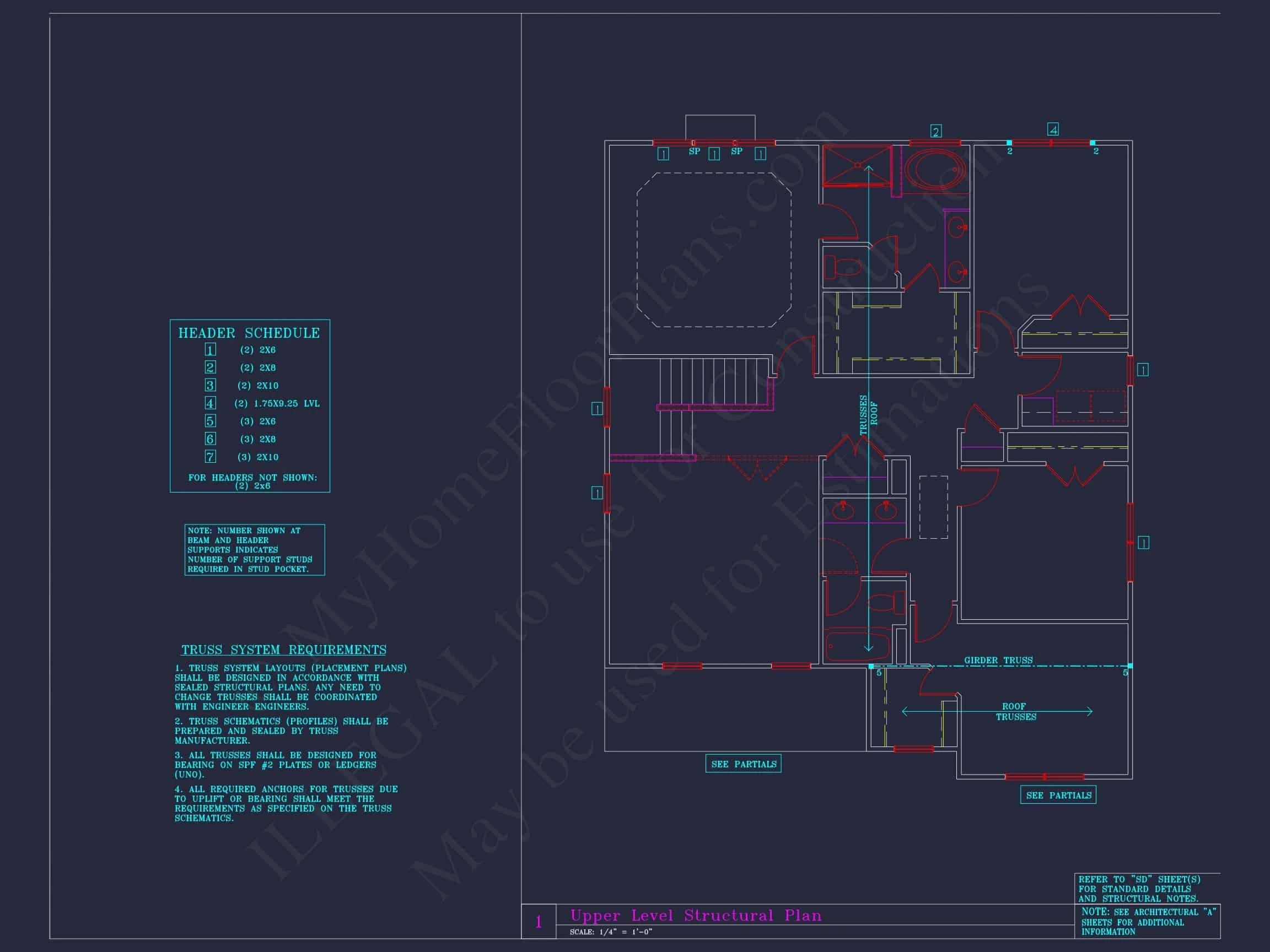Click the right SEE PARTIALS label
Image resolution: width=1270 pixels, height=952 pixels.
click(x=1058, y=795)
